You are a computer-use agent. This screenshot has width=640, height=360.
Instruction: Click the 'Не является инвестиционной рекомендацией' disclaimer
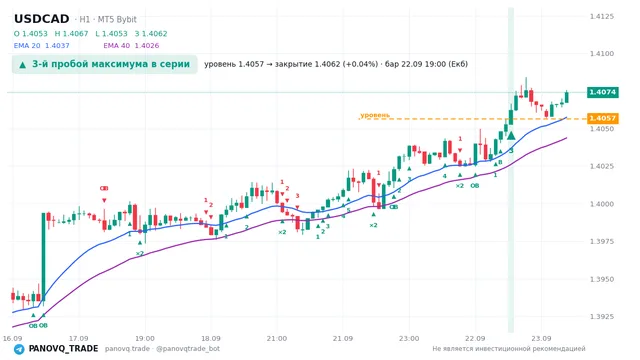[509, 349]
